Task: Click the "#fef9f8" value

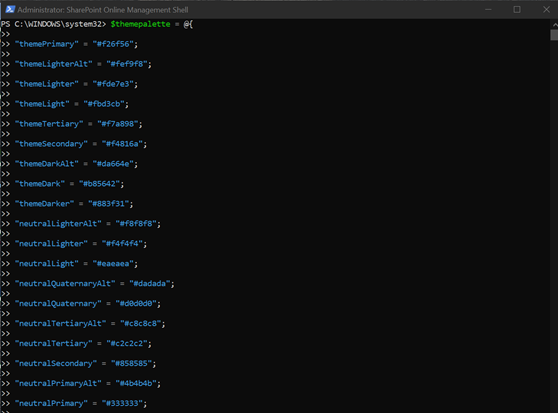Action: 127,64
